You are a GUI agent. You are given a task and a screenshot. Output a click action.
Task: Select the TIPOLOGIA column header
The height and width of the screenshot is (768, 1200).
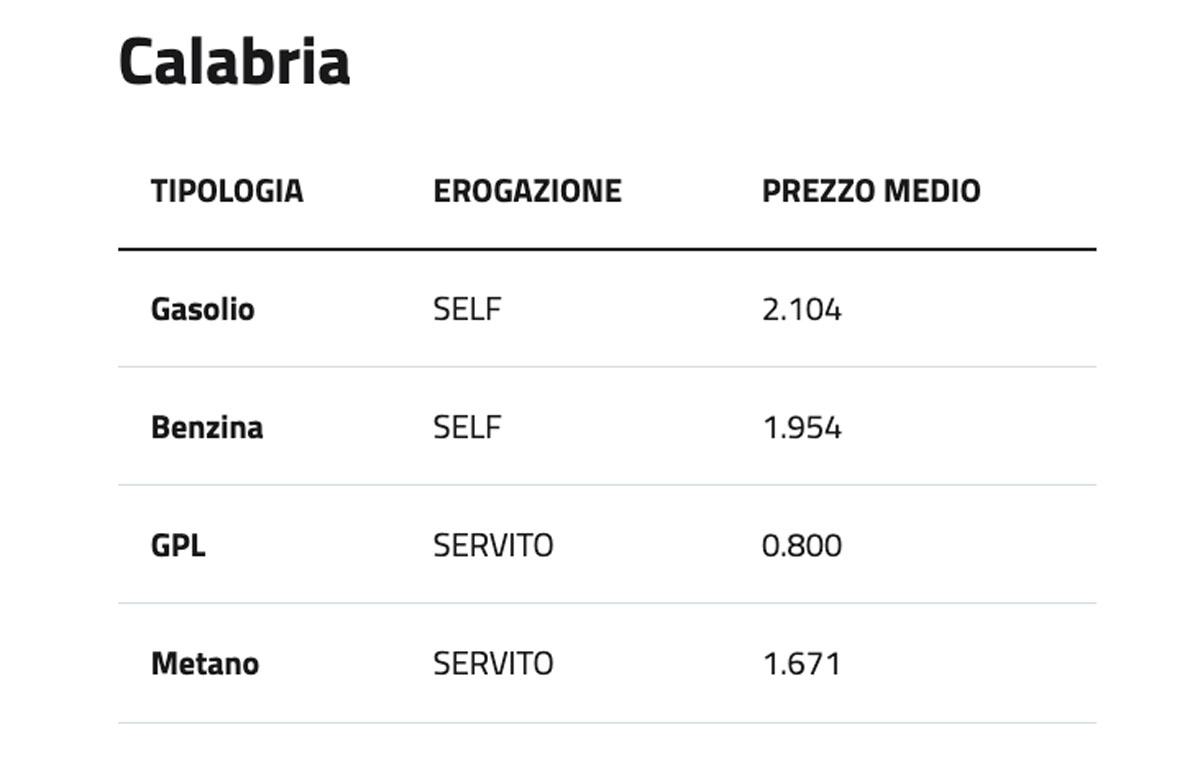tap(227, 190)
